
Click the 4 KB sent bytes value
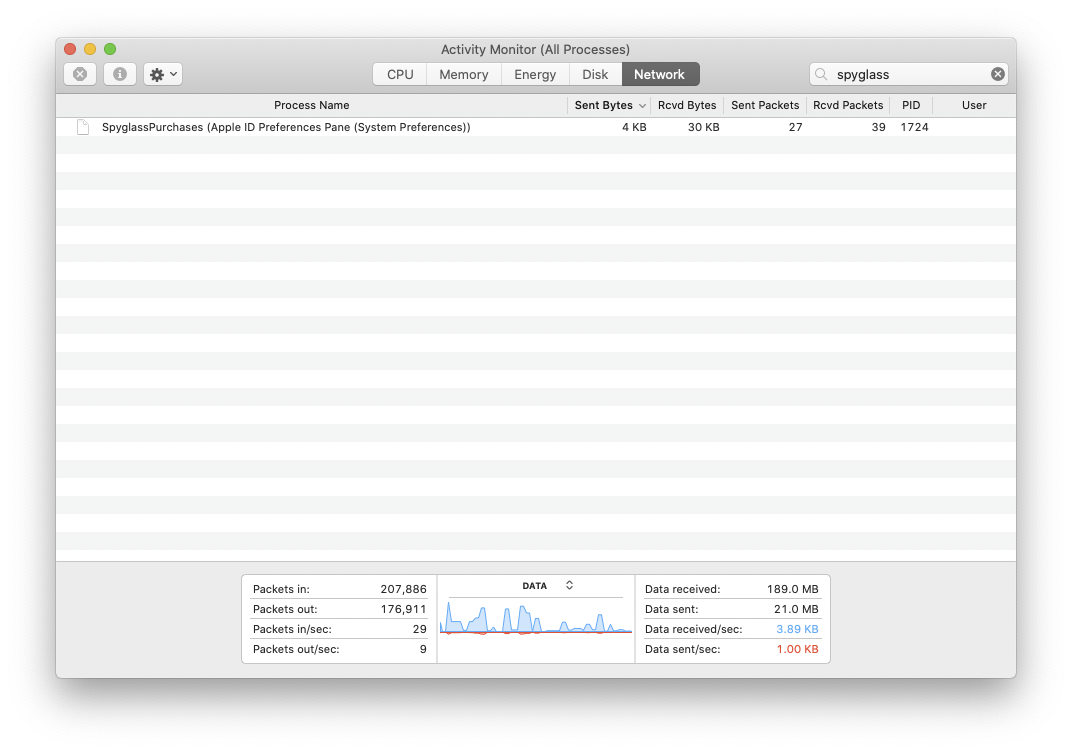pyautogui.click(x=634, y=127)
